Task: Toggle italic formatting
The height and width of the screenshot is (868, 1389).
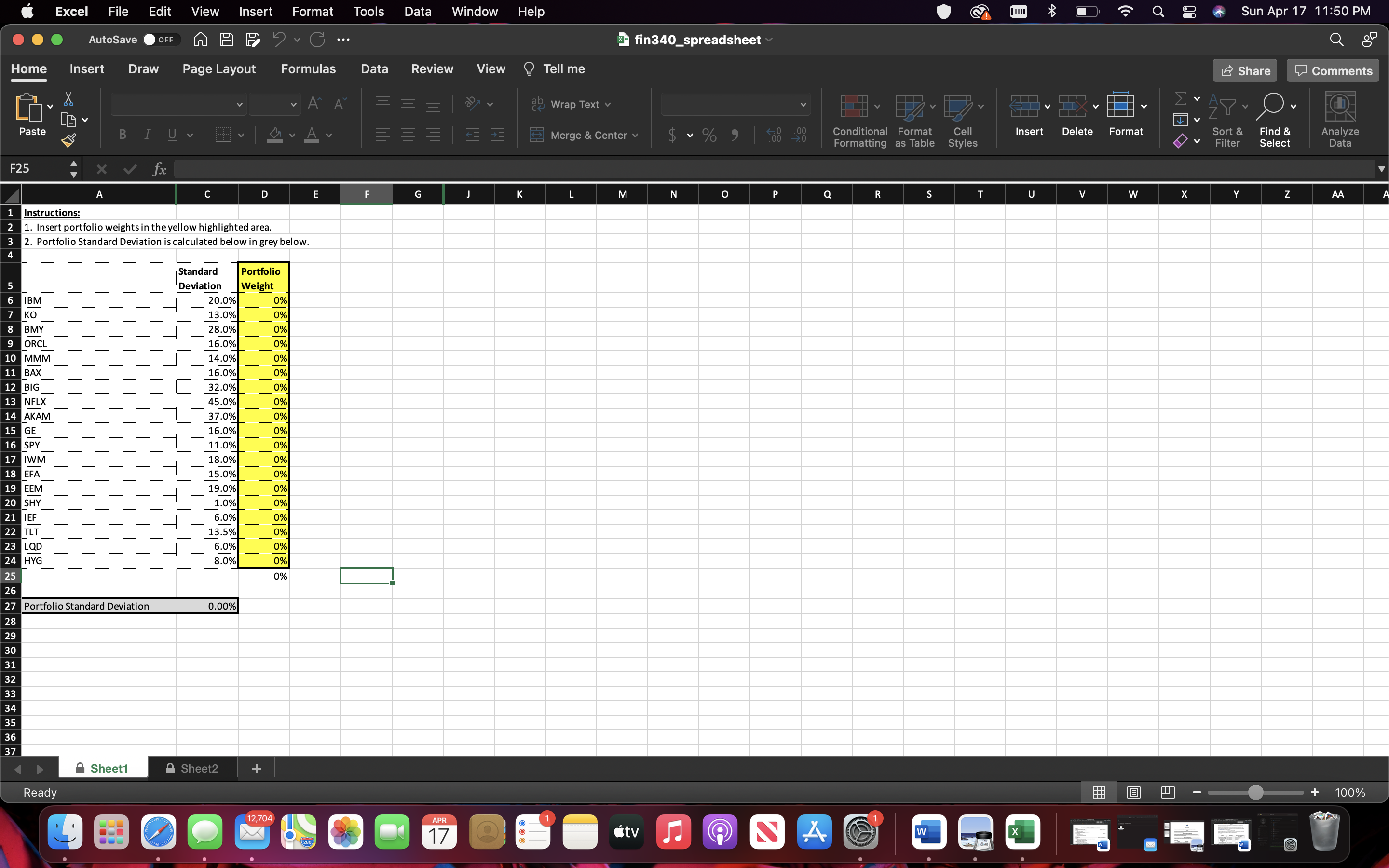Action: pos(147,135)
